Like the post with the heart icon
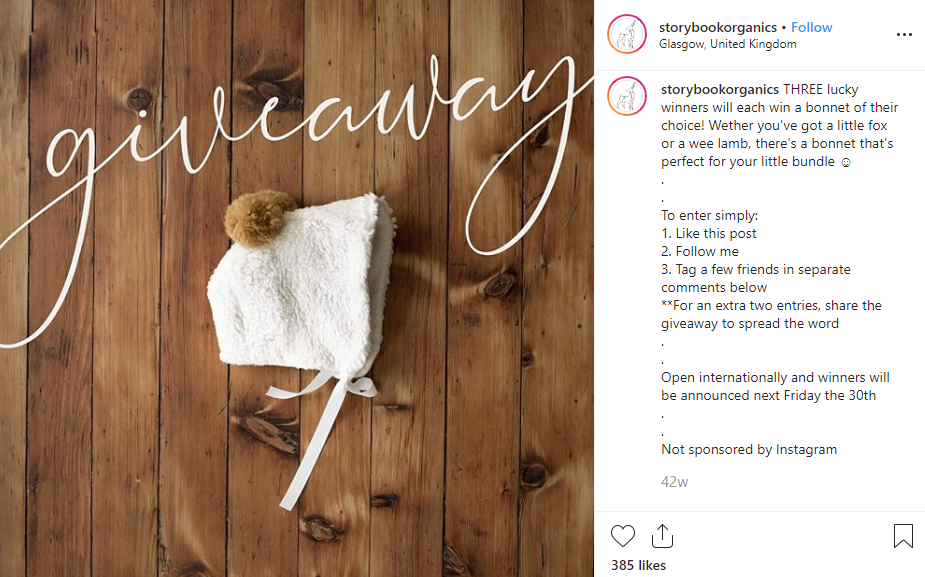Screen dimensions: 925x577 click(x=622, y=536)
